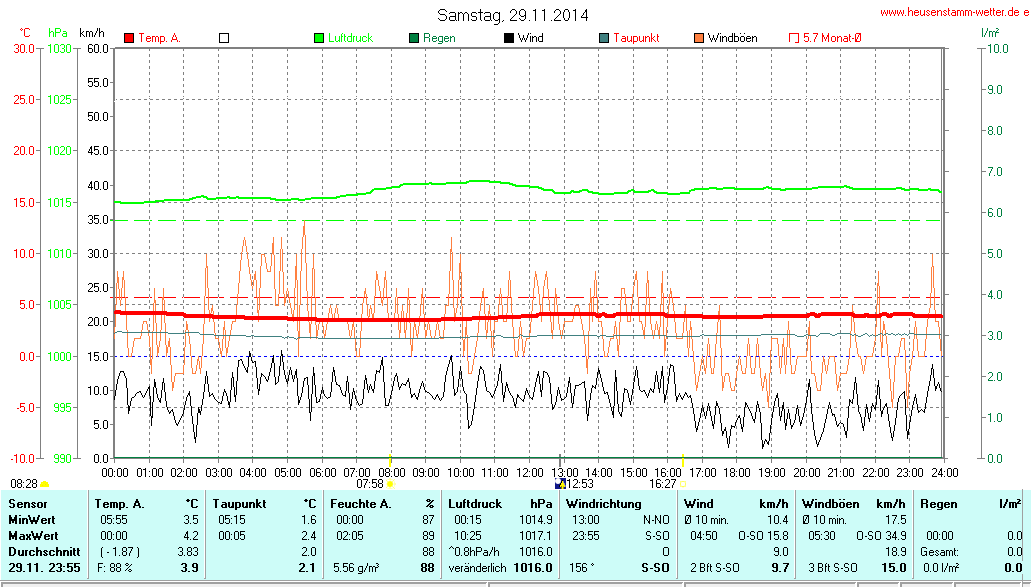Click the teal Taupunkt legend swatch
Screen dimensions: 1034x587
(604, 38)
